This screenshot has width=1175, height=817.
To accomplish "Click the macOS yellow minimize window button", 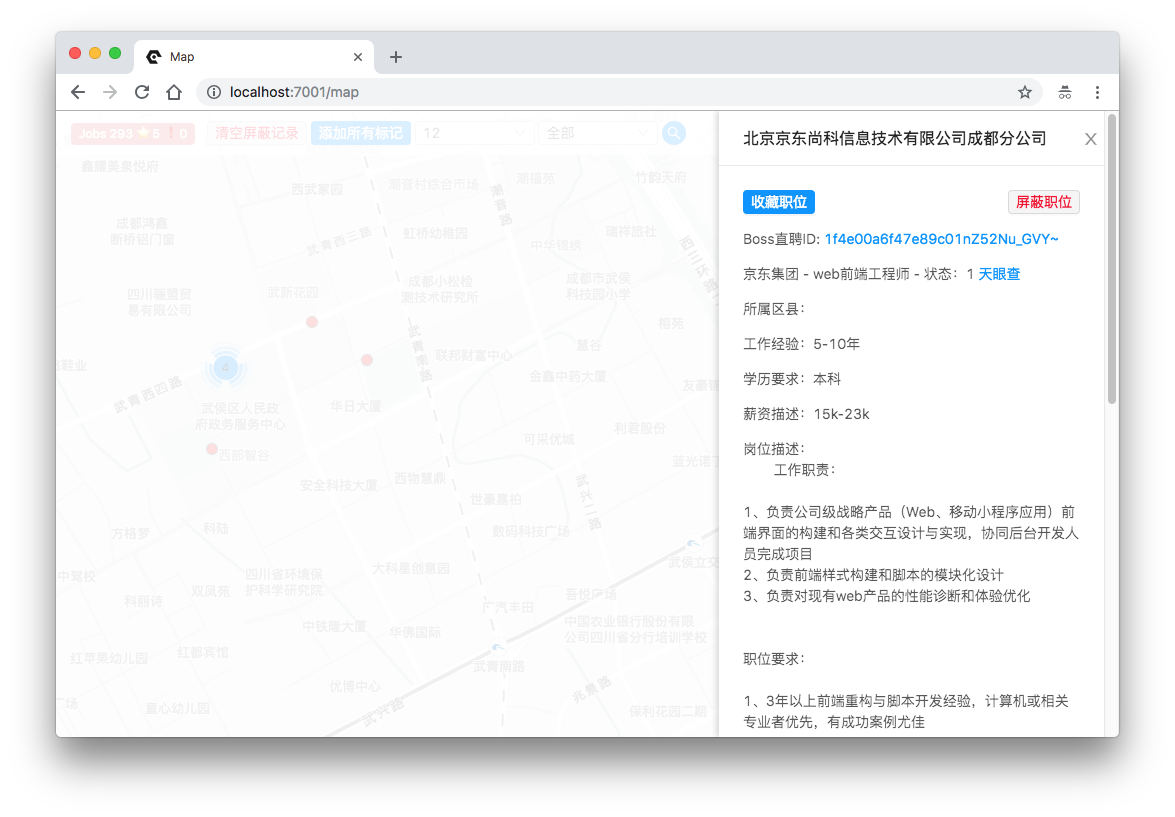I will click(x=95, y=53).
